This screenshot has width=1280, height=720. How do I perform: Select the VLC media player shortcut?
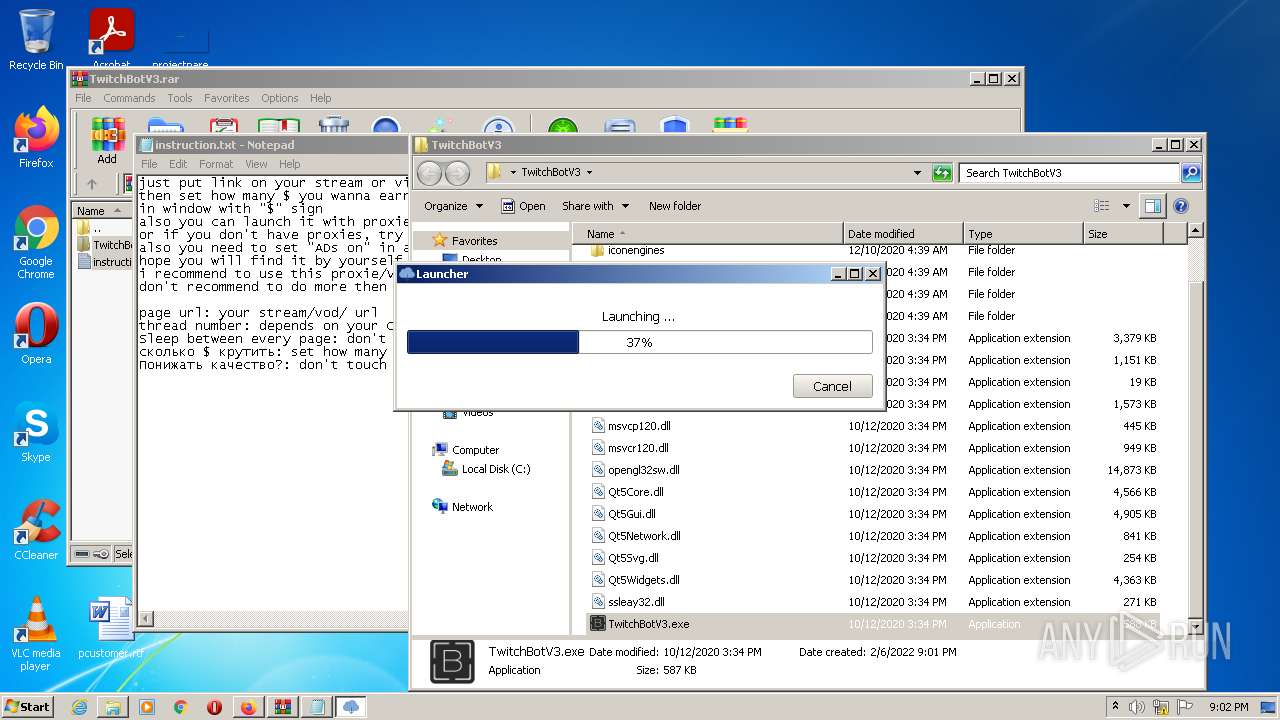36,634
